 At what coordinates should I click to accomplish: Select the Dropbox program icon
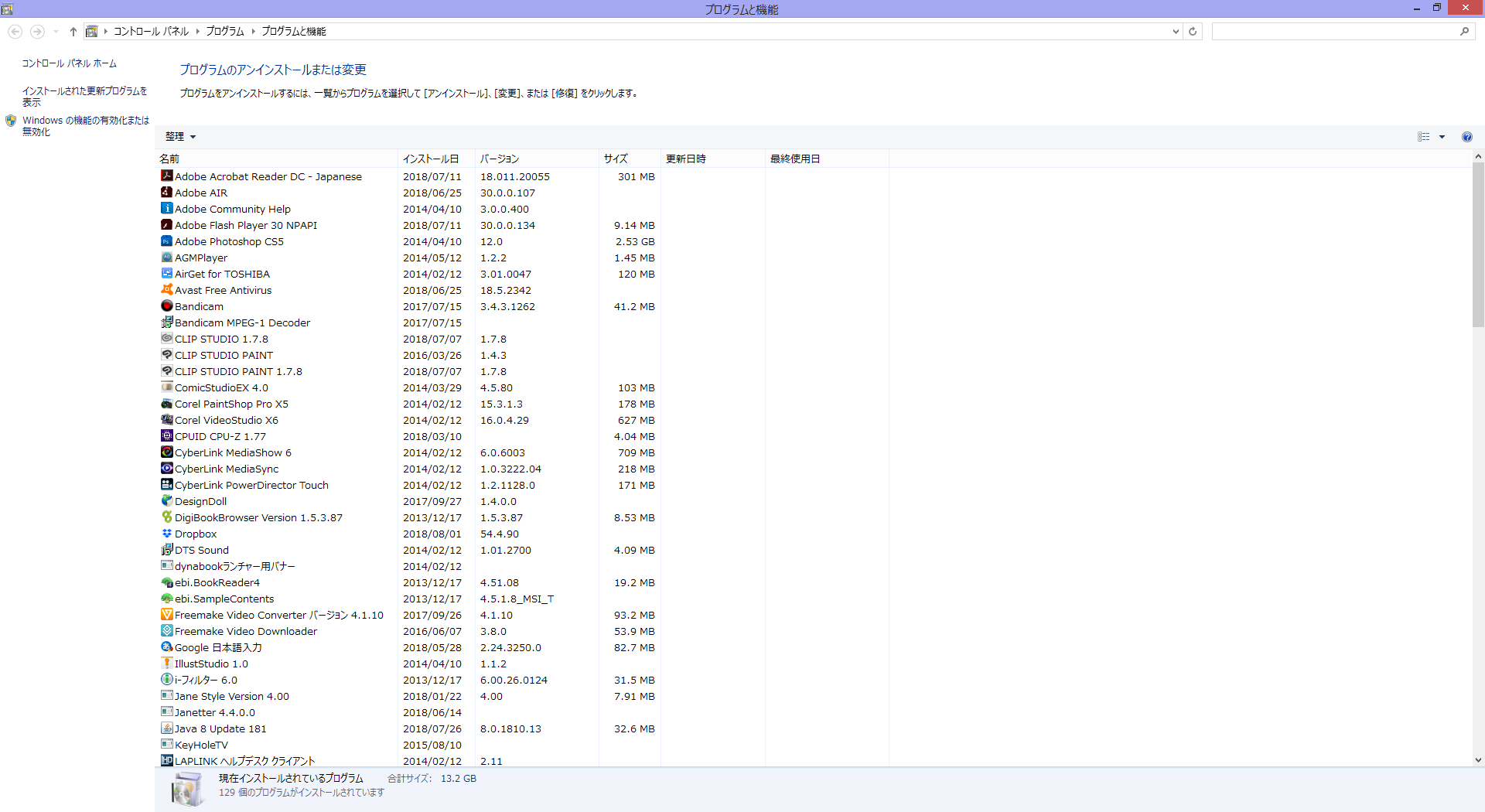(x=166, y=534)
